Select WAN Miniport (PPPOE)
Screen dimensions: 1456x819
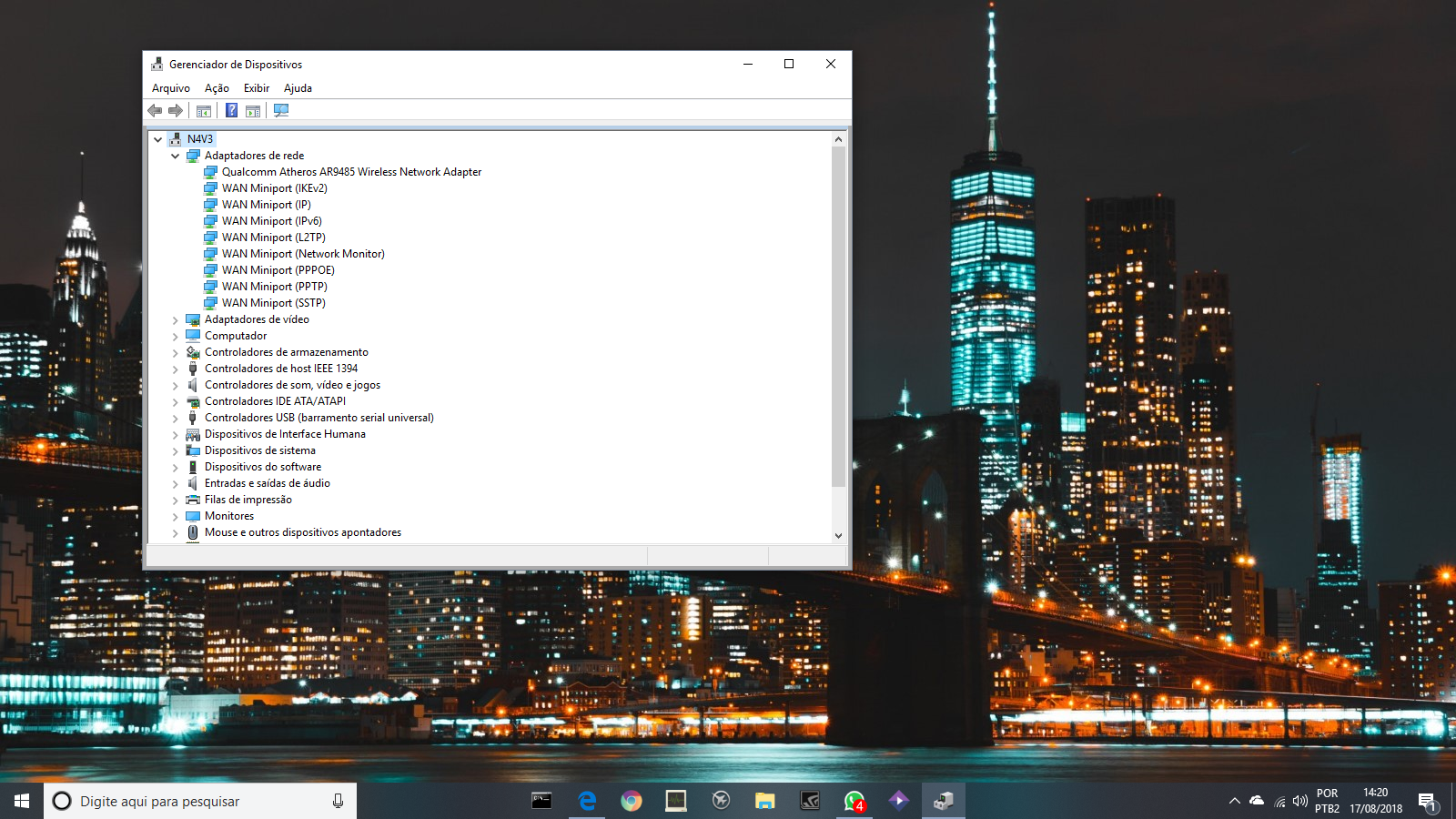point(278,270)
